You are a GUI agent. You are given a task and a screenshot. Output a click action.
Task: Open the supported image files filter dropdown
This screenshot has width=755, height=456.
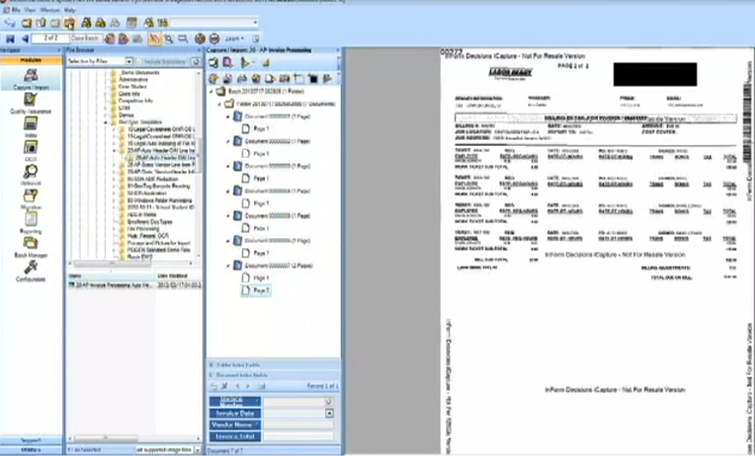tap(197, 450)
